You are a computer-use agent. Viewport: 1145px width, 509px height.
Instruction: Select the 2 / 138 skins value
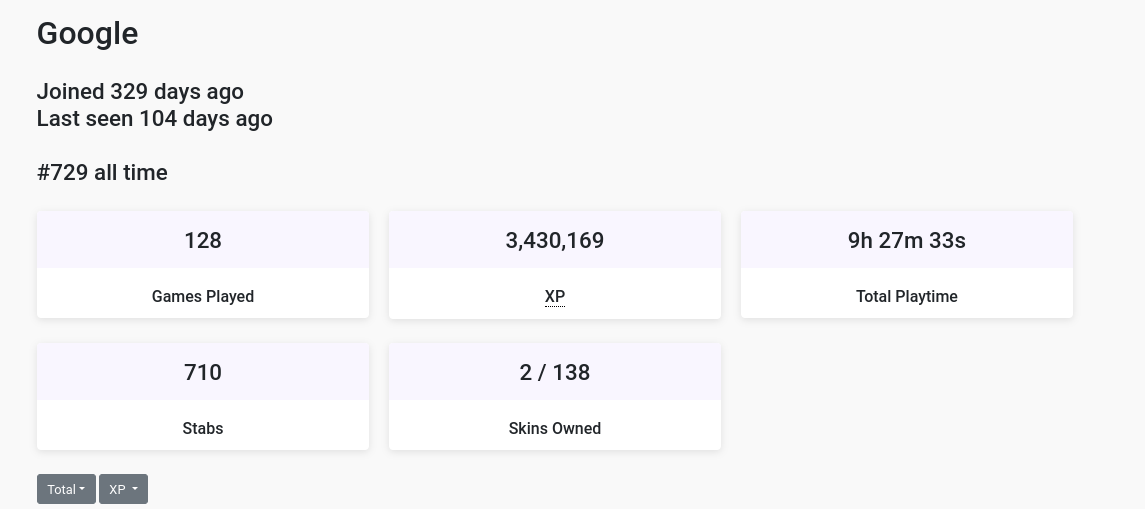[x=555, y=372]
